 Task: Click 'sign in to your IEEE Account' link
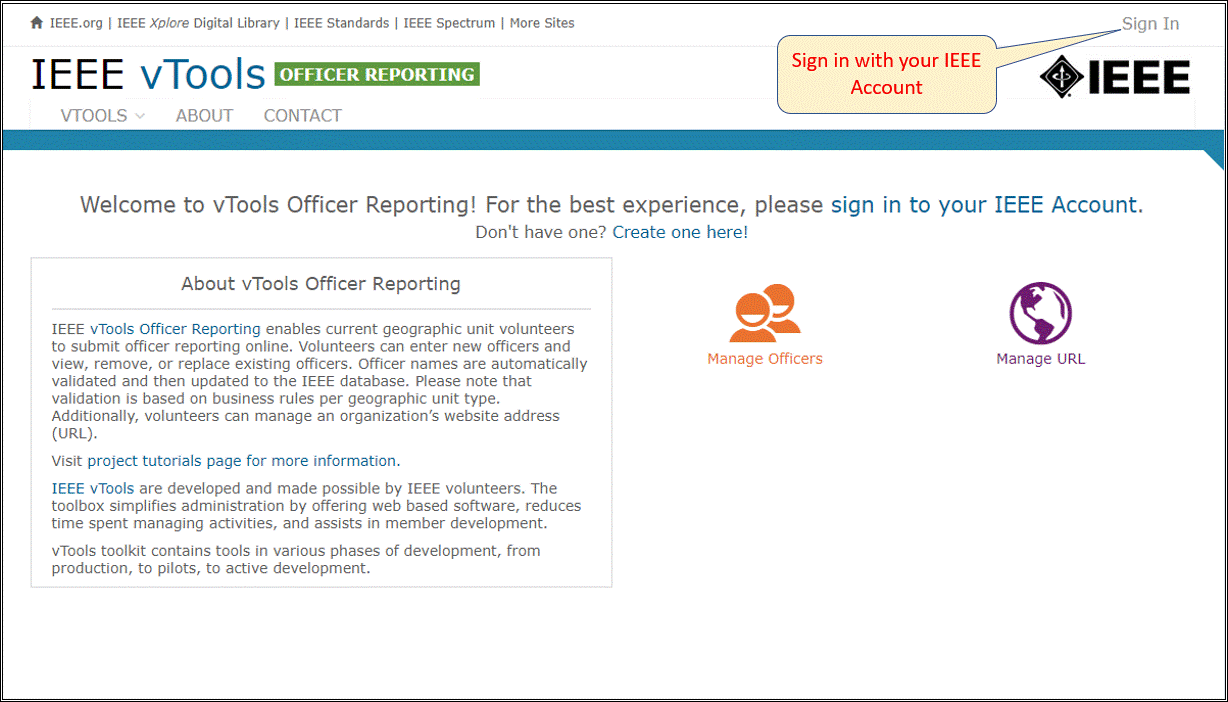(x=984, y=205)
